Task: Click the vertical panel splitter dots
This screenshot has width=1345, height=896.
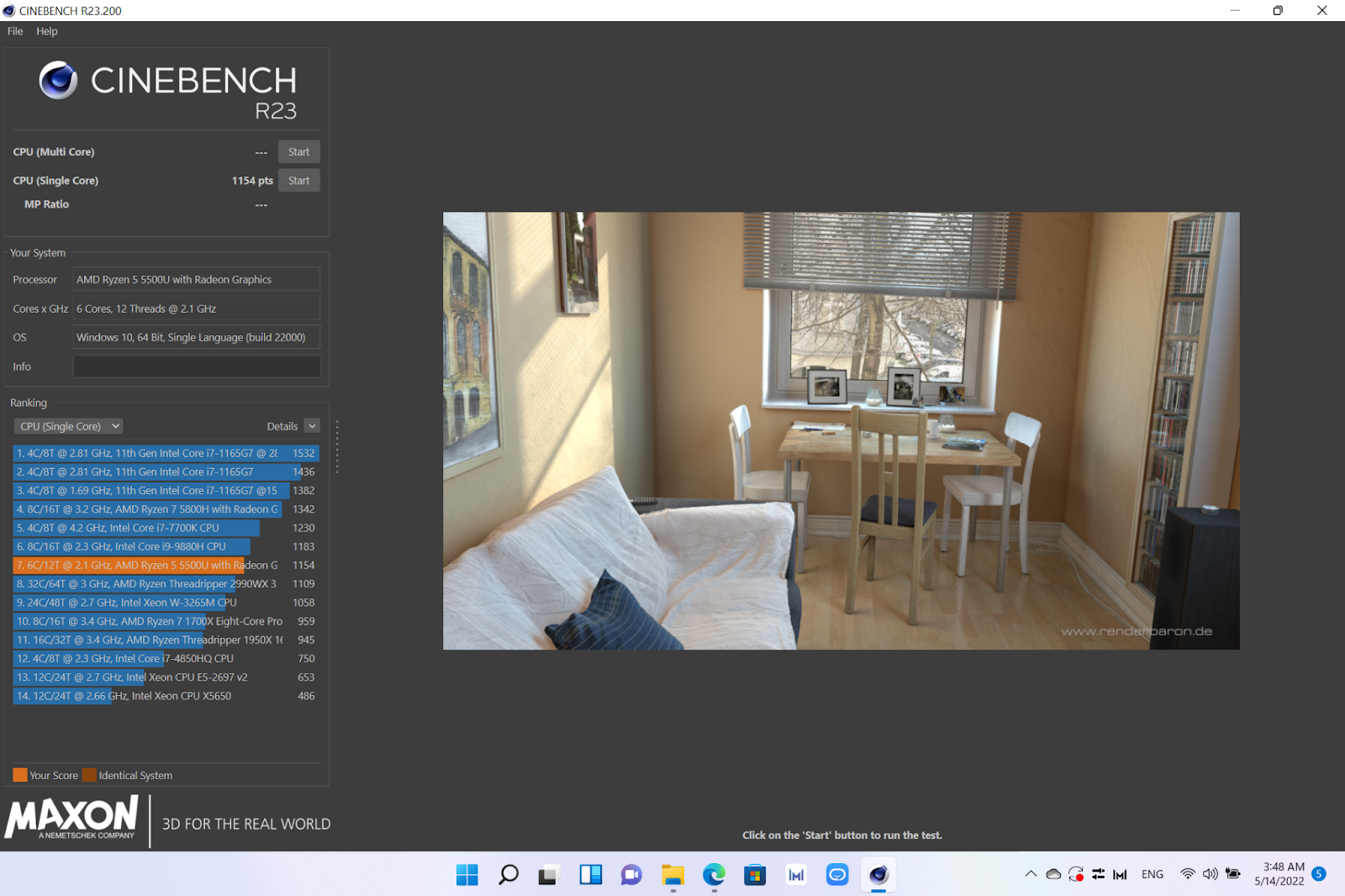Action: coord(337,446)
